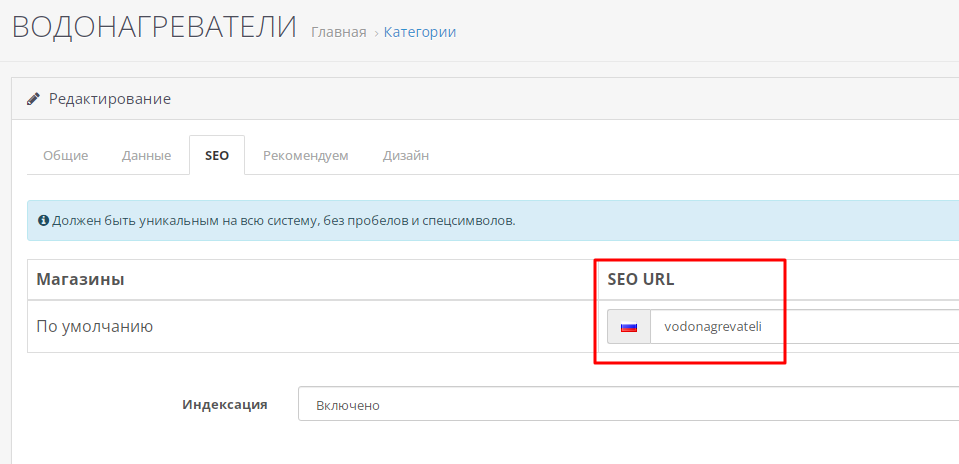
Task: Click the blue uniqueness notice text
Action: [x=283, y=220]
